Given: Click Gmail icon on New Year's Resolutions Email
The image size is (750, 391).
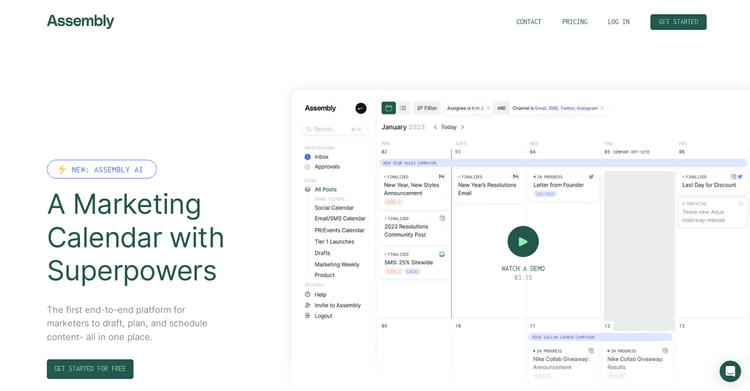Looking at the screenshot, I should pyautogui.click(x=516, y=177).
